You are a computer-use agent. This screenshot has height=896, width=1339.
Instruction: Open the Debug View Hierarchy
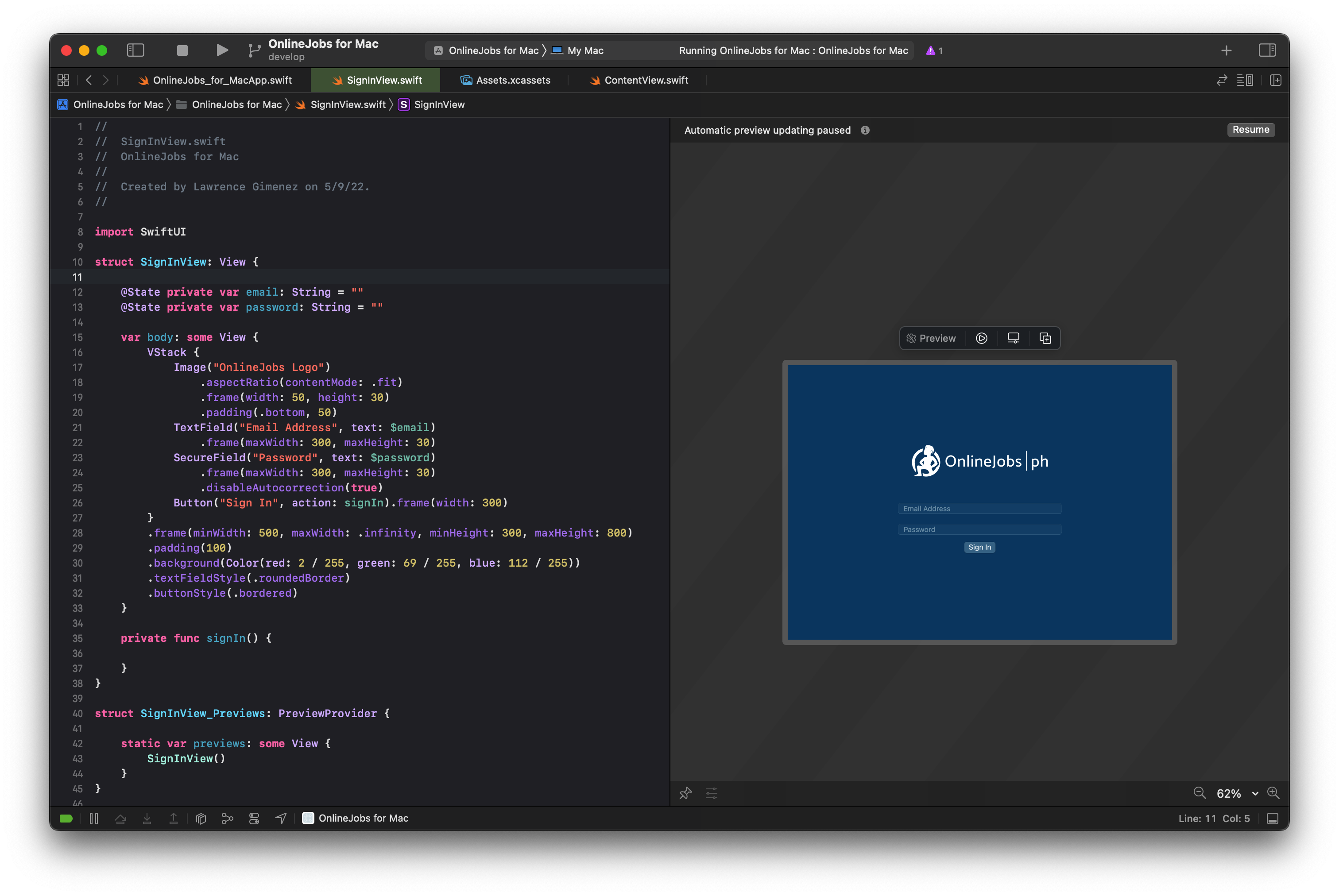tap(201, 818)
